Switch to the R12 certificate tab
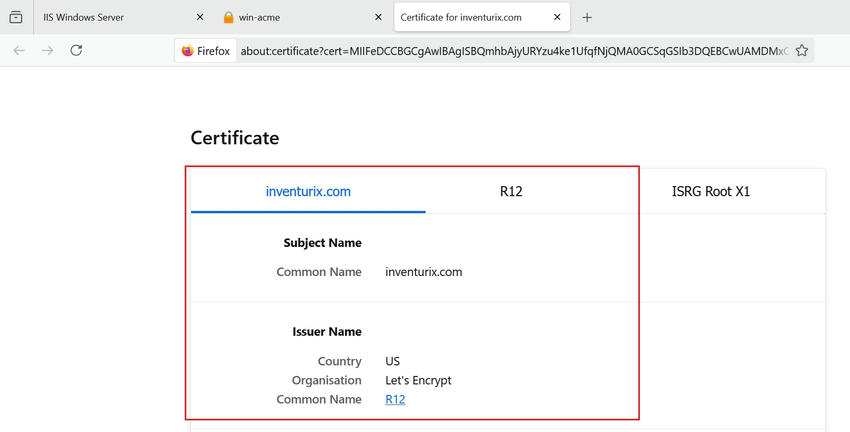 (x=511, y=191)
